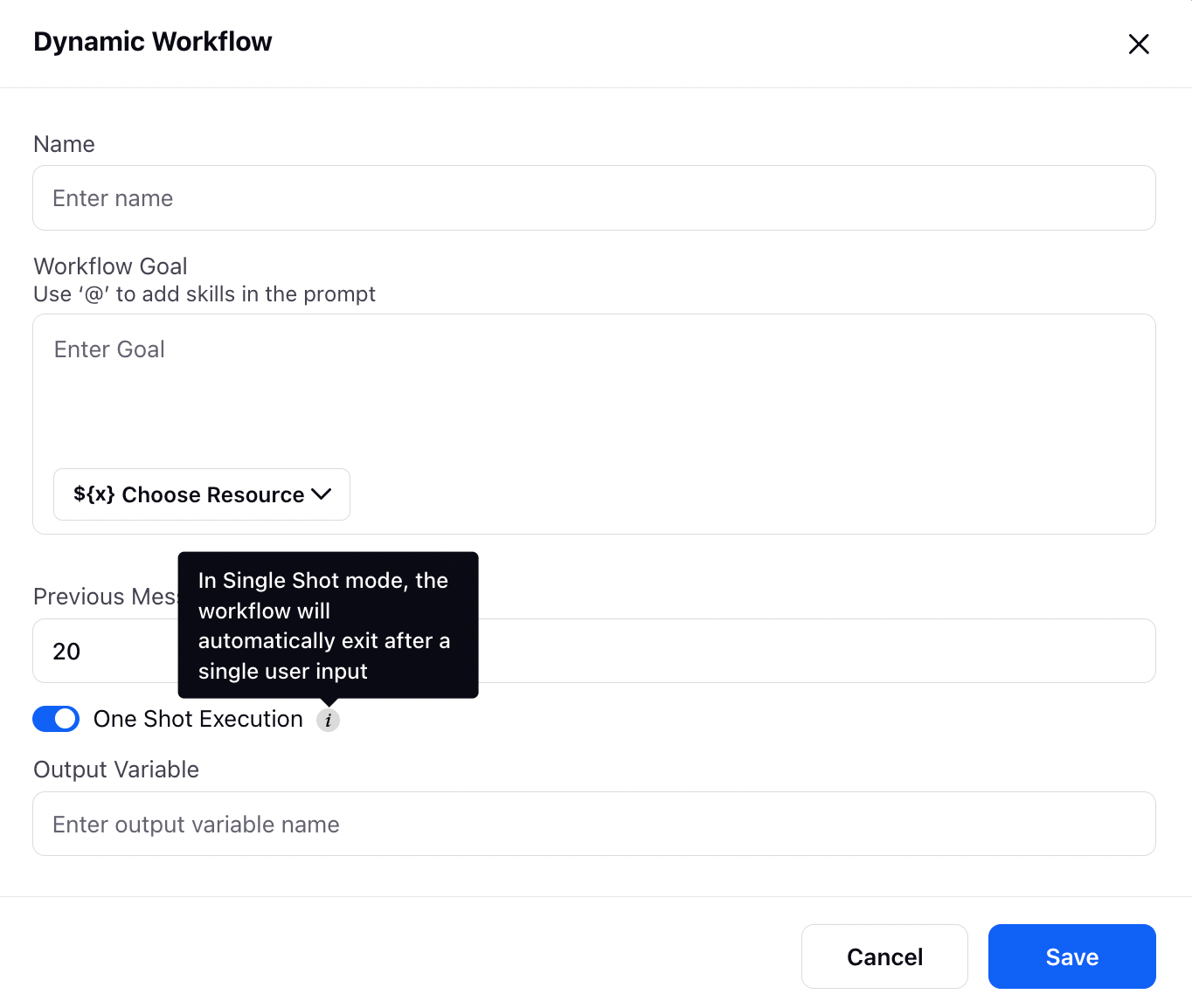
Task: Click the info icon beside One Shot Execution
Action: (x=328, y=721)
